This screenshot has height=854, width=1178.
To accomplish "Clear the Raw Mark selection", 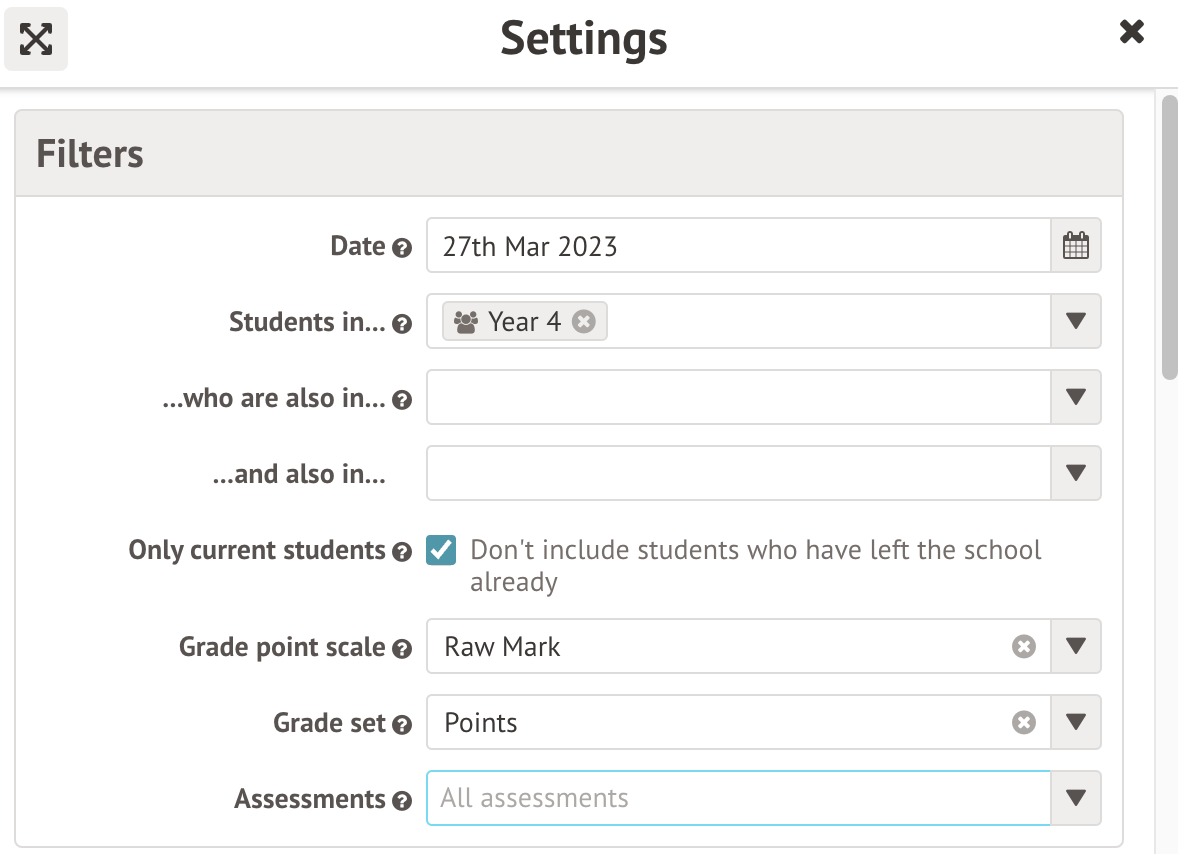I will (x=1023, y=647).
